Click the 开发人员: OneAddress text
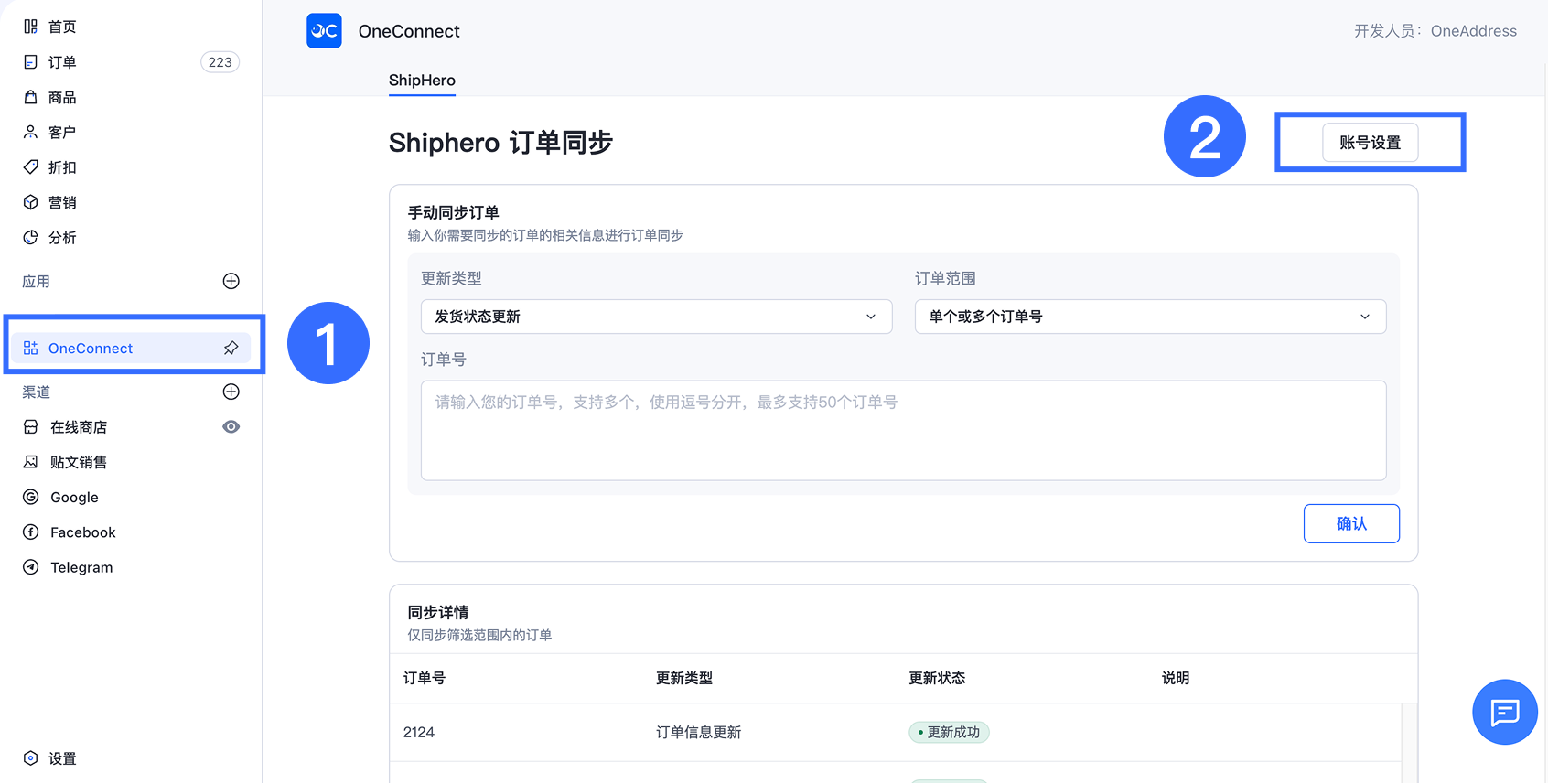The image size is (1548, 784). (1435, 31)
